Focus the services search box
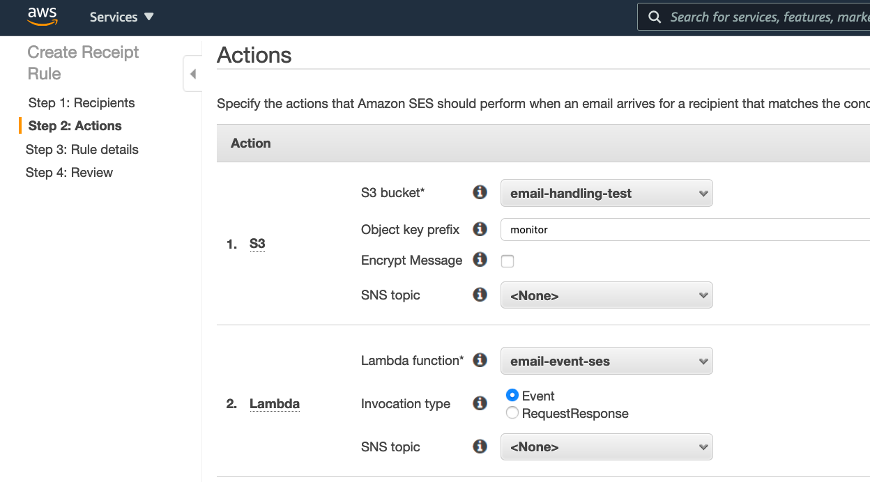The height and width of the screenshot is (483, 870). pos(765,17)
